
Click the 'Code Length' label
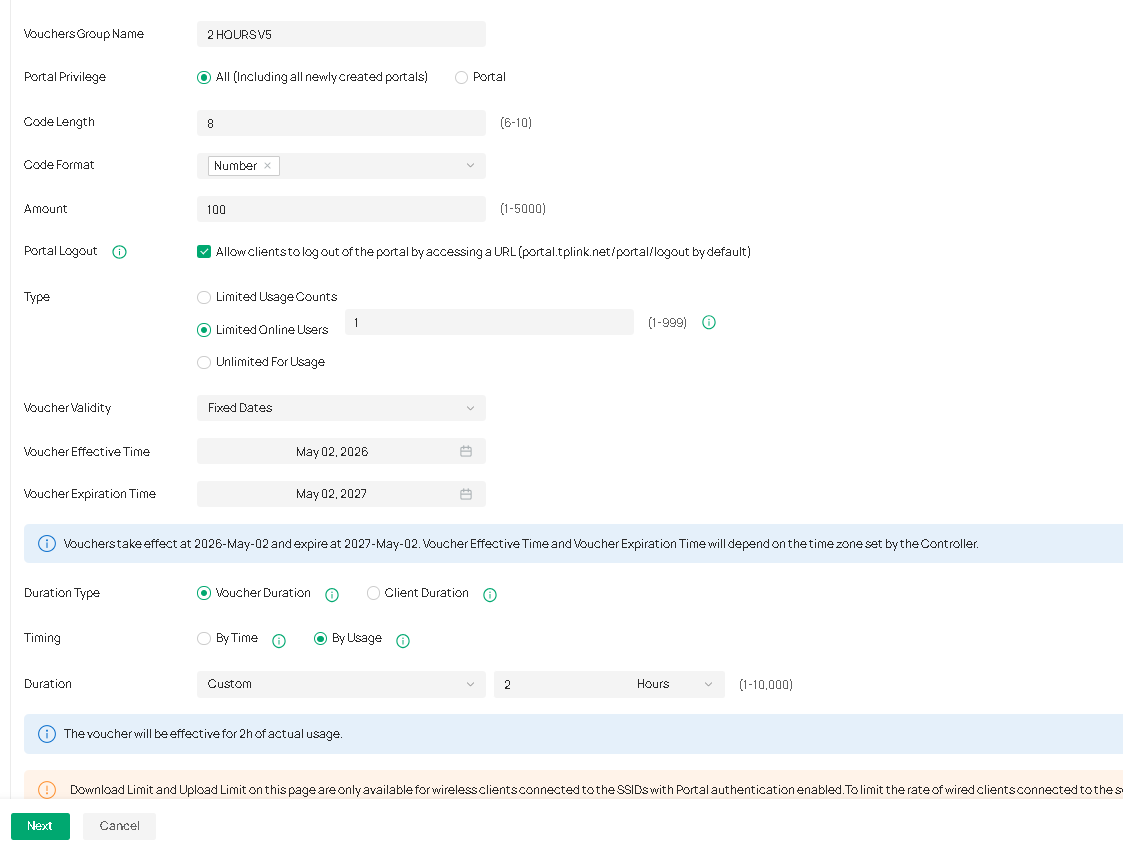[59, 122]
